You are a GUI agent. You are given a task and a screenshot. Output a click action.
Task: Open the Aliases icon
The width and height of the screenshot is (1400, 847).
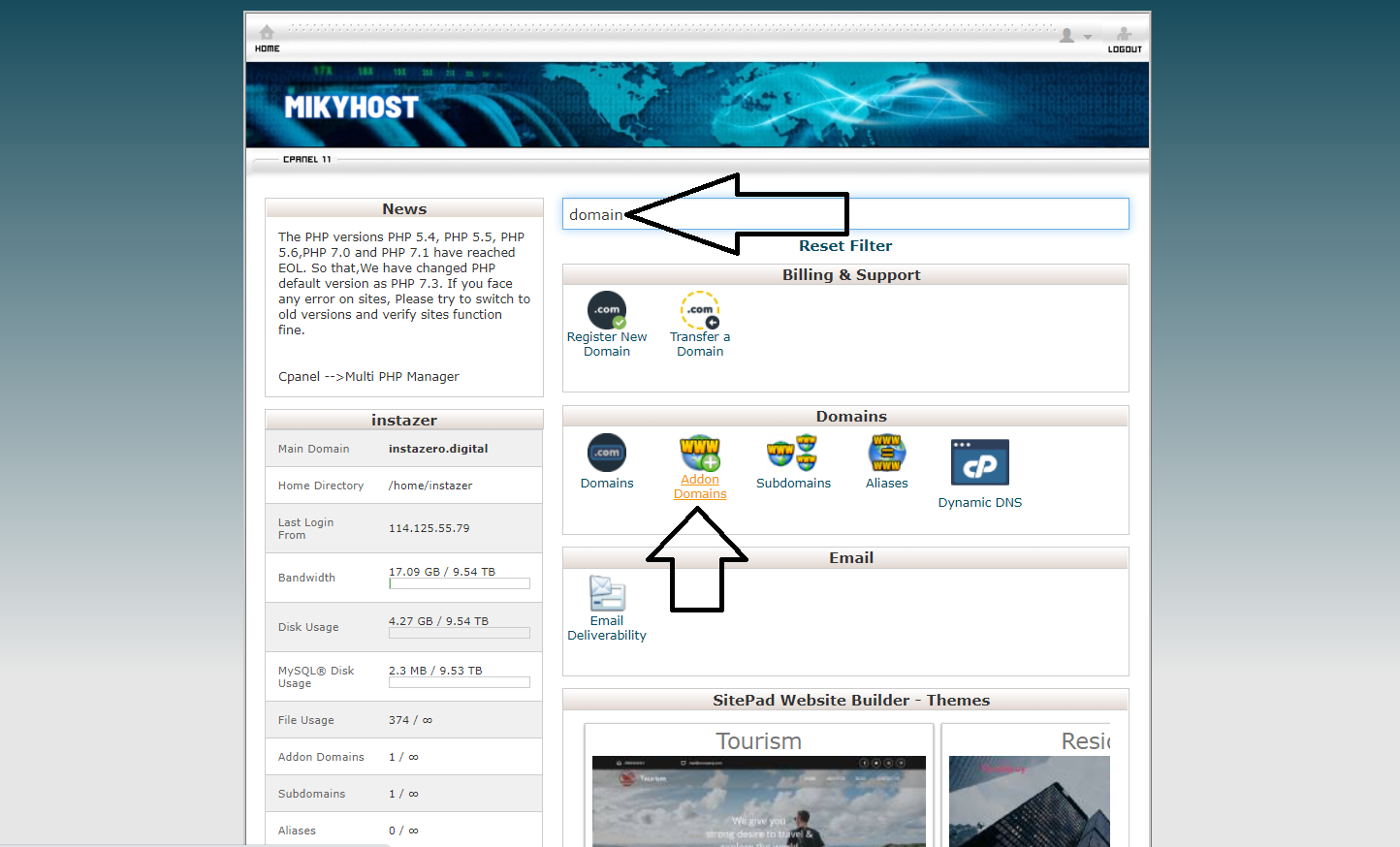click(x=887, y=453)
